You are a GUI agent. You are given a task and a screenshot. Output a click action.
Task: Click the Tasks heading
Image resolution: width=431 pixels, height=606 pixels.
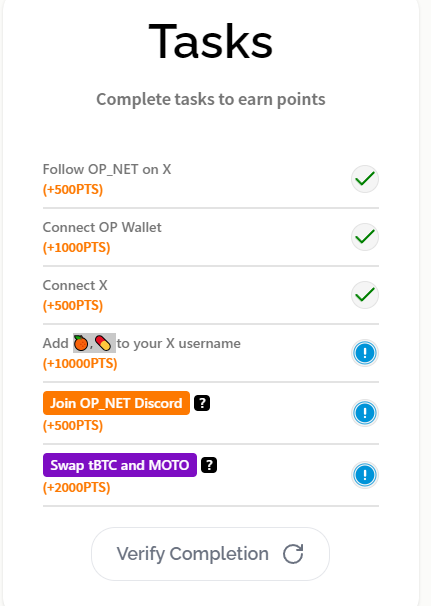click(211, 41)
